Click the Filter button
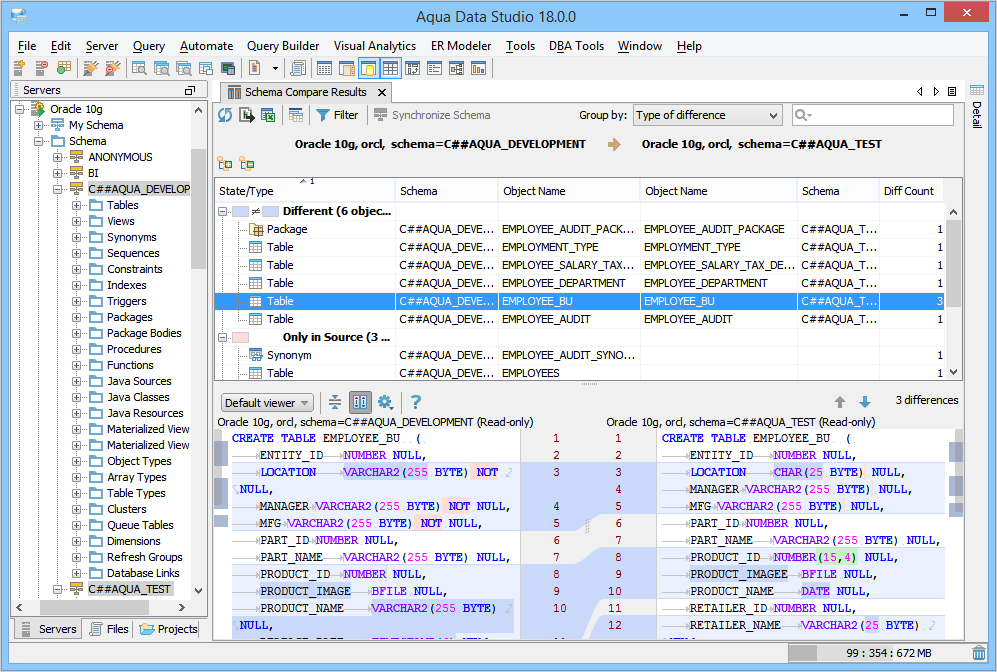This screenshot has width=997, height=672. [338, 115]
